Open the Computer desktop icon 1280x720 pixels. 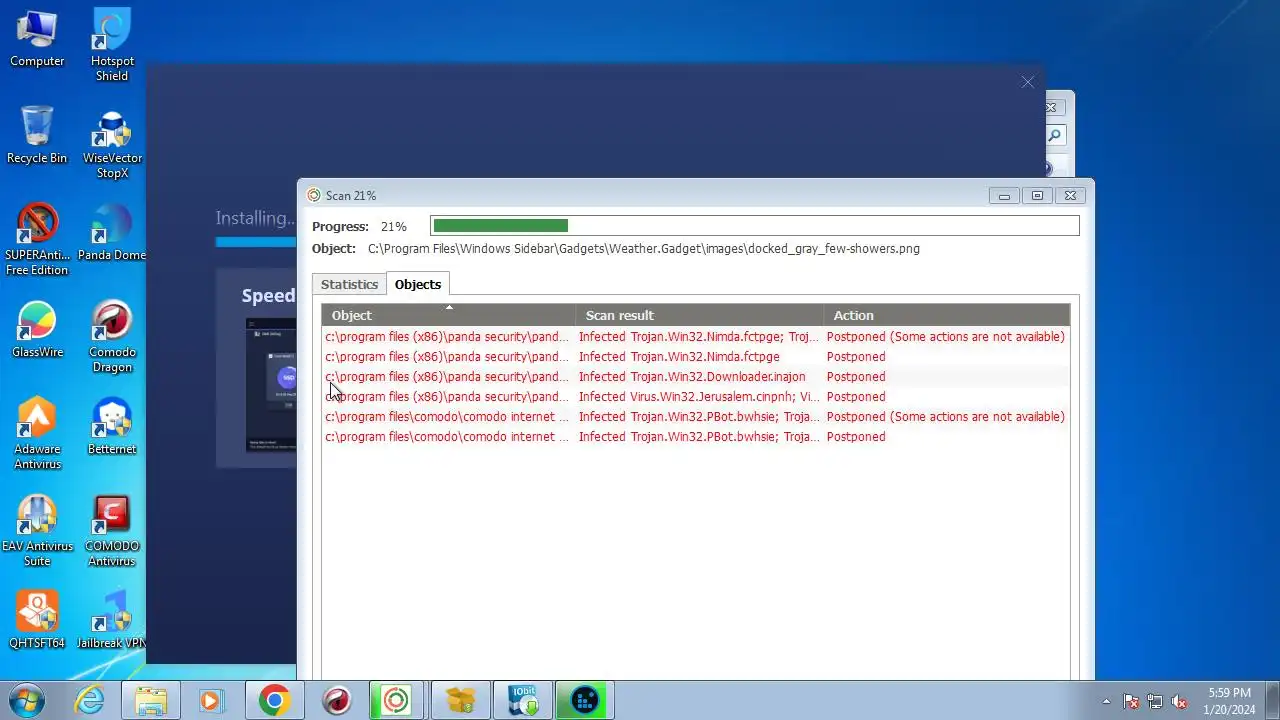click(x=37, y=39)
